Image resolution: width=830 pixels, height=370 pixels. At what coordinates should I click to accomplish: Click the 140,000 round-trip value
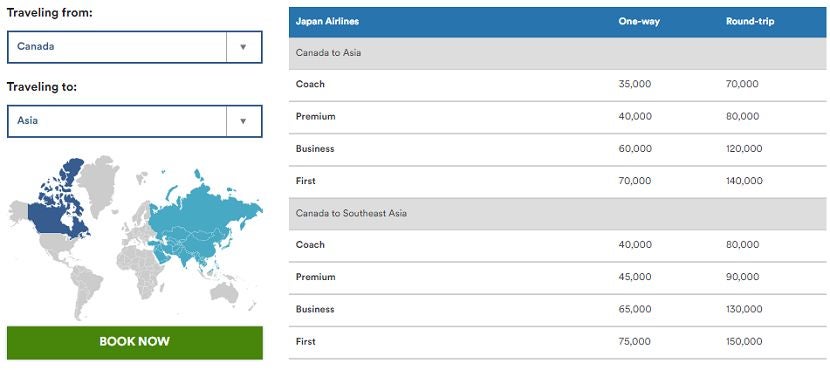[744, 181]
